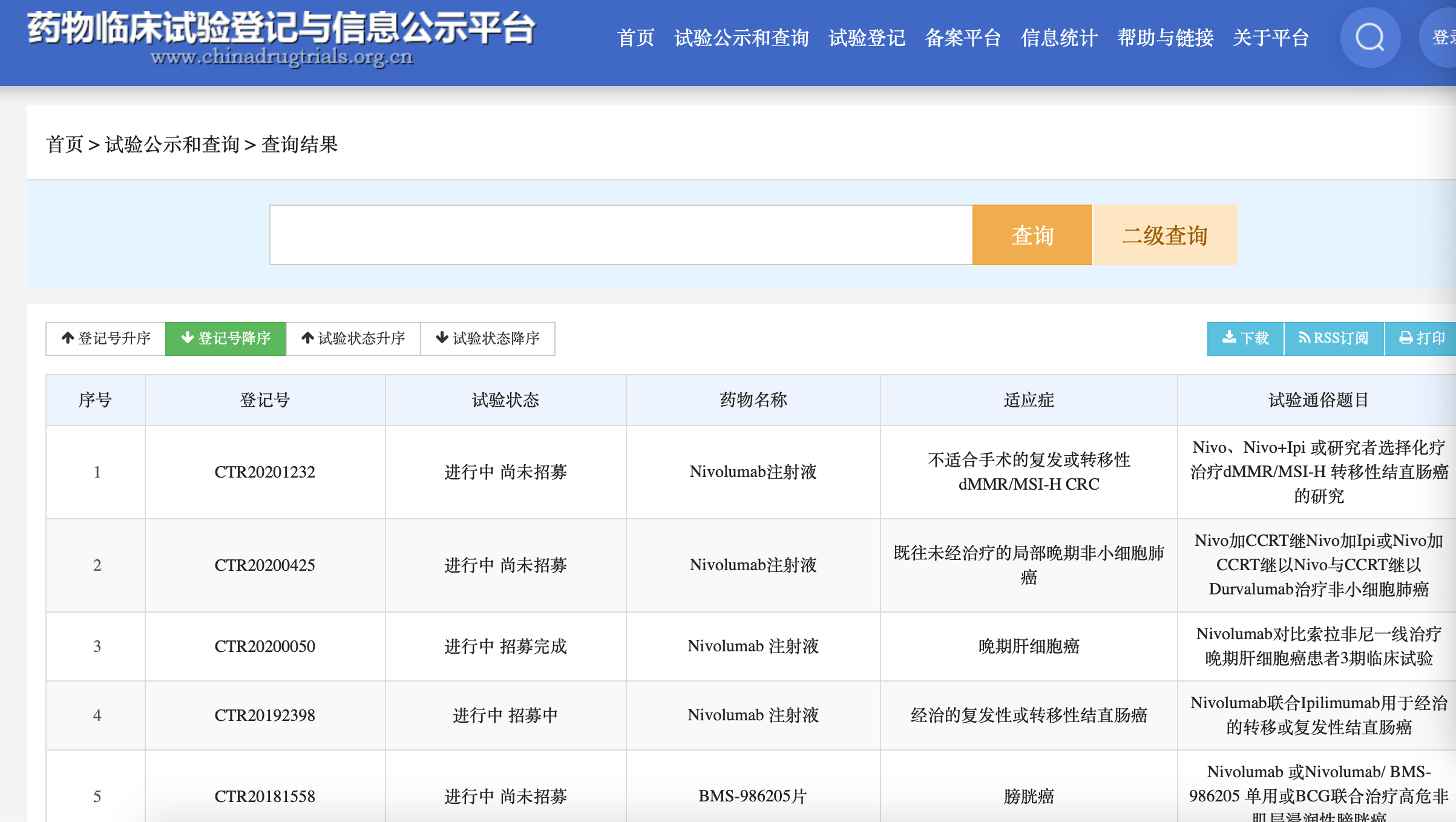Click indication 膀胱癌

[1029, 797]
